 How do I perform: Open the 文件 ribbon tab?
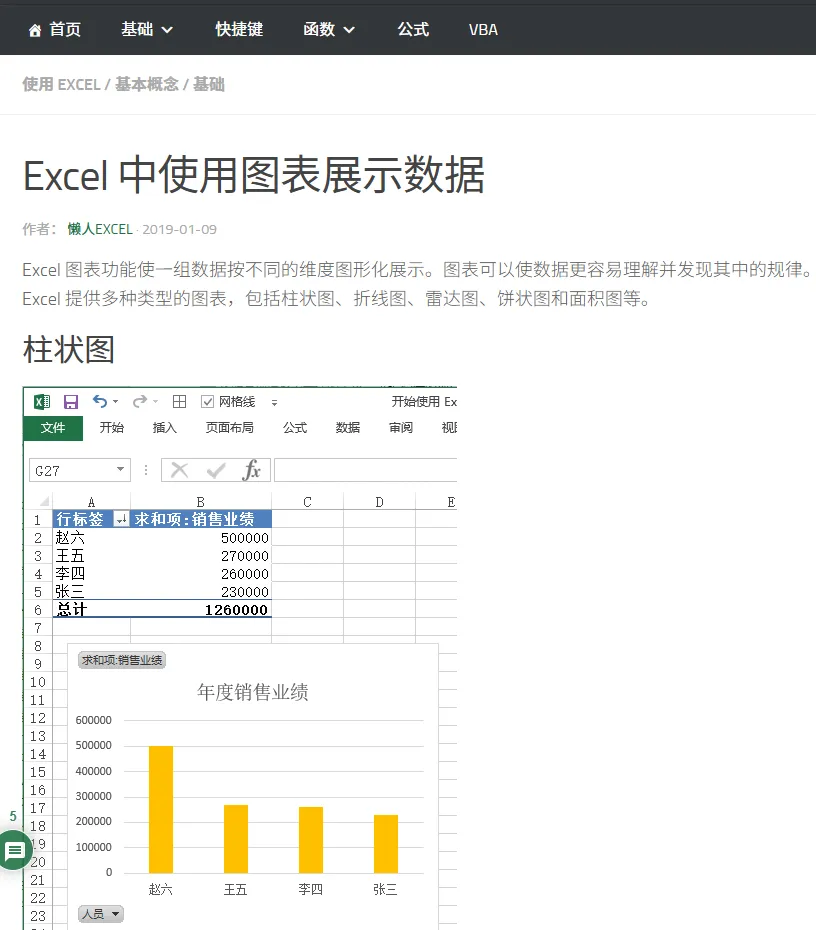pos(53,428)
